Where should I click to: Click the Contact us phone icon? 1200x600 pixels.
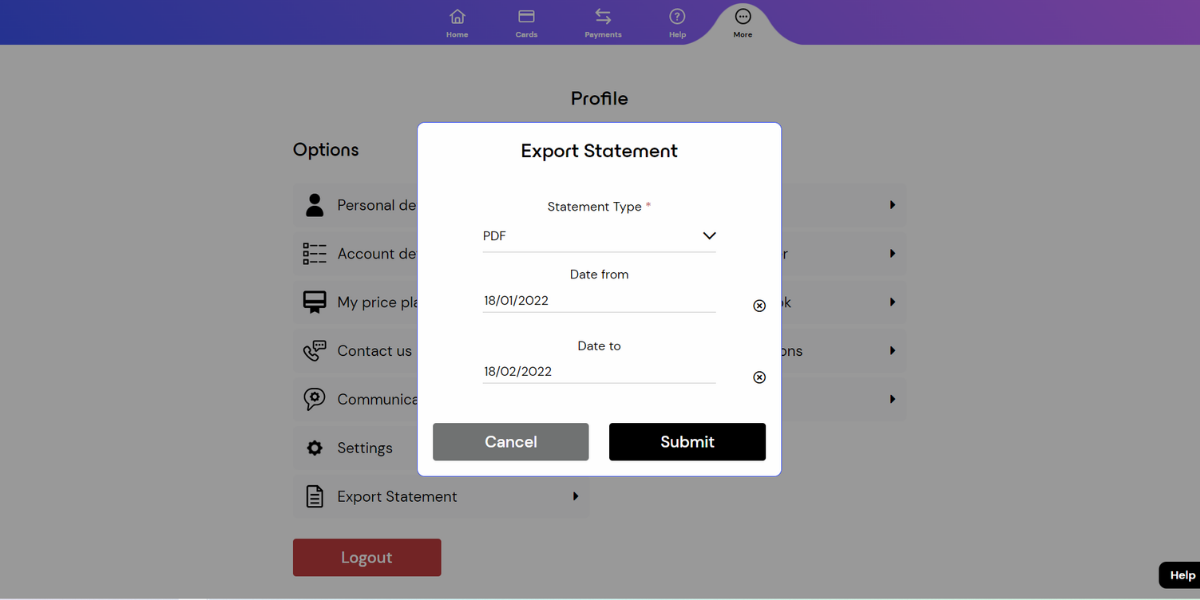[315, 351]
